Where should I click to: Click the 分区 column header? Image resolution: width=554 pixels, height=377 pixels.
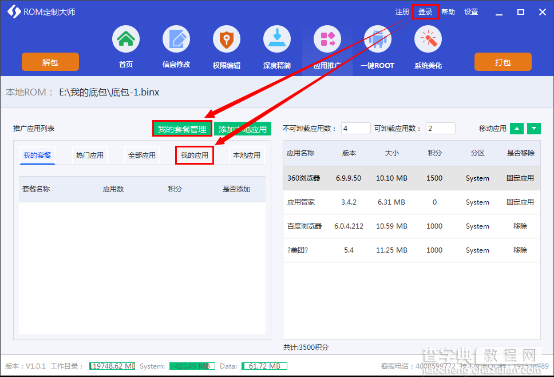pos(477,153)
